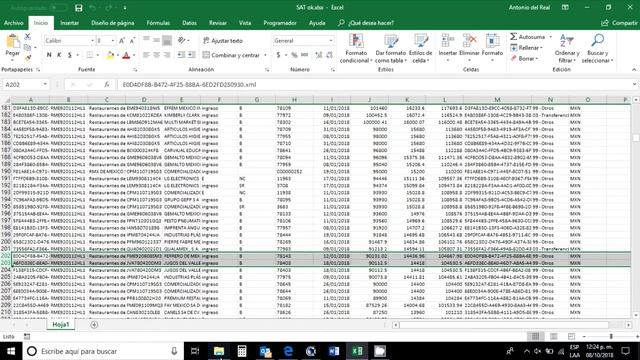Click the Compartir button

pyautogui.click(x=619, y=23)
